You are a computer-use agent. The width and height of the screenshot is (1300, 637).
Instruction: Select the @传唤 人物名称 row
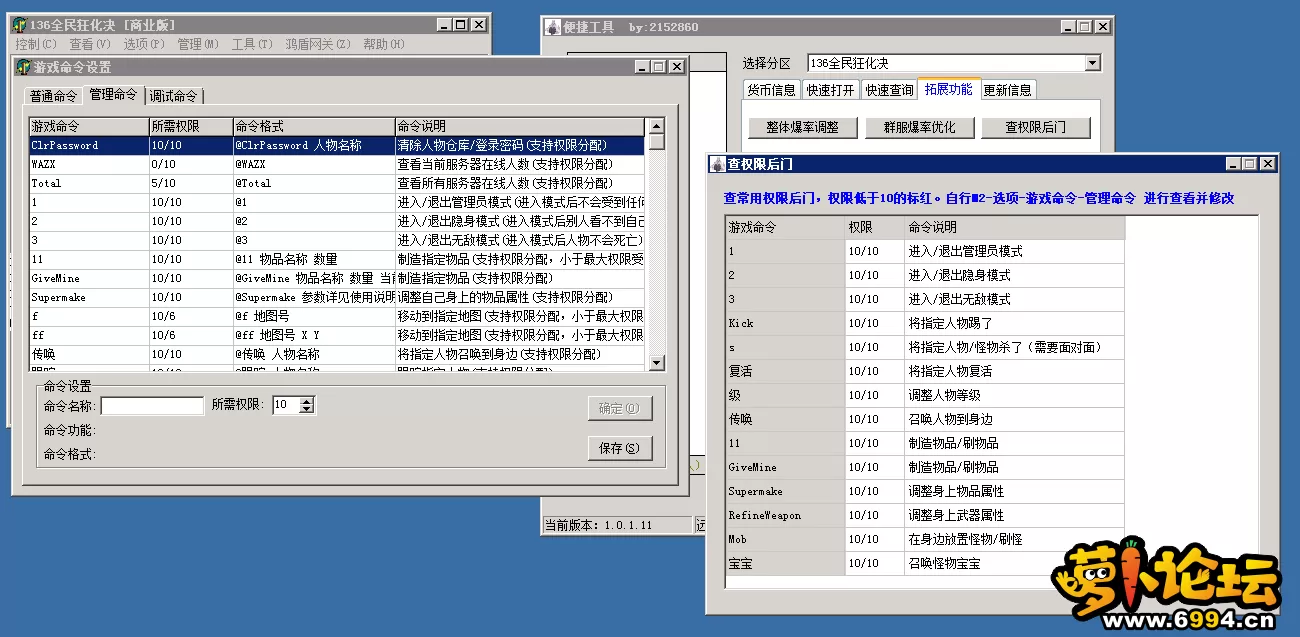[338, 354]
